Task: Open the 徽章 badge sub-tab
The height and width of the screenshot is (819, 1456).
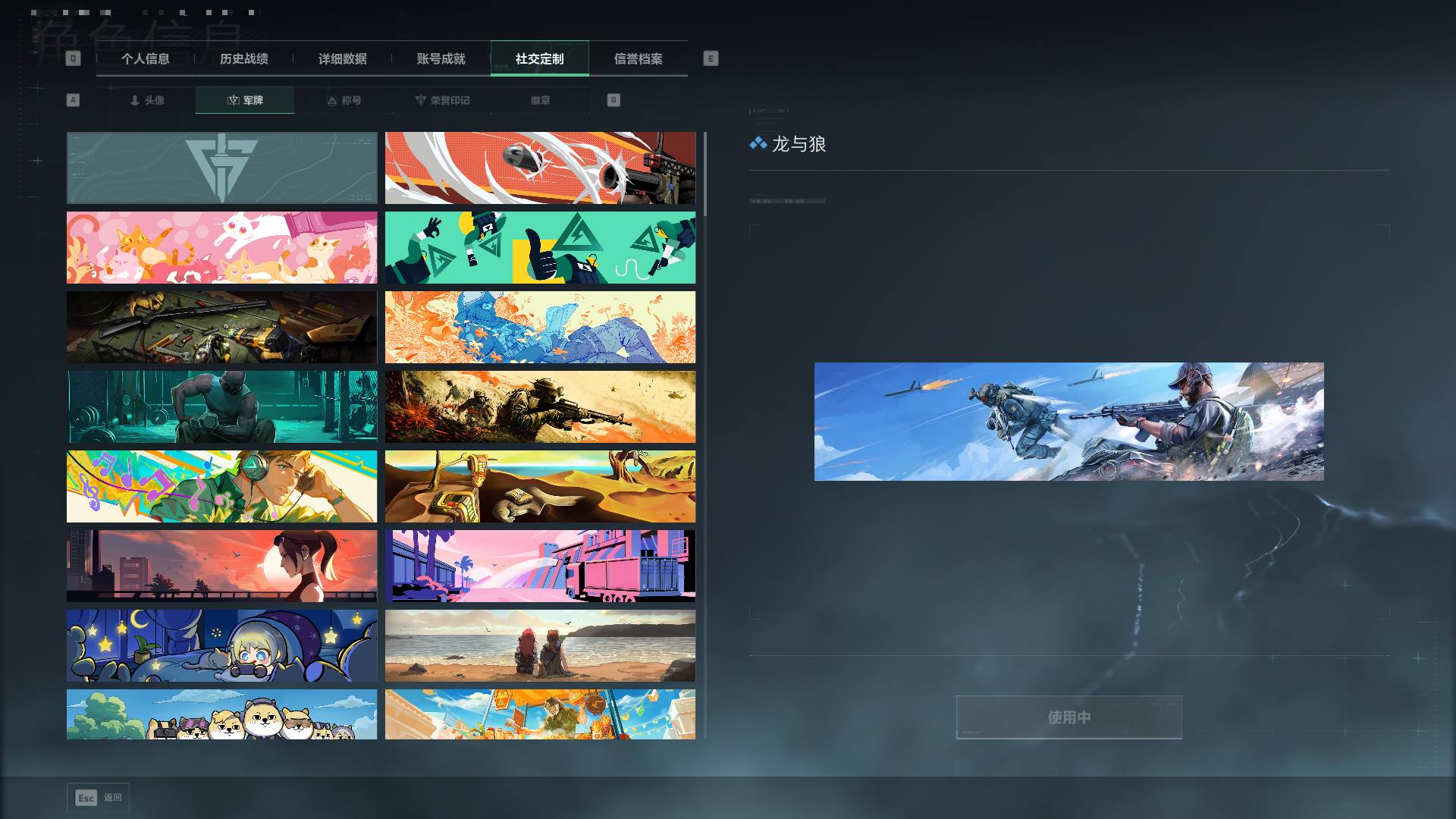Action: tap(541, 100)
